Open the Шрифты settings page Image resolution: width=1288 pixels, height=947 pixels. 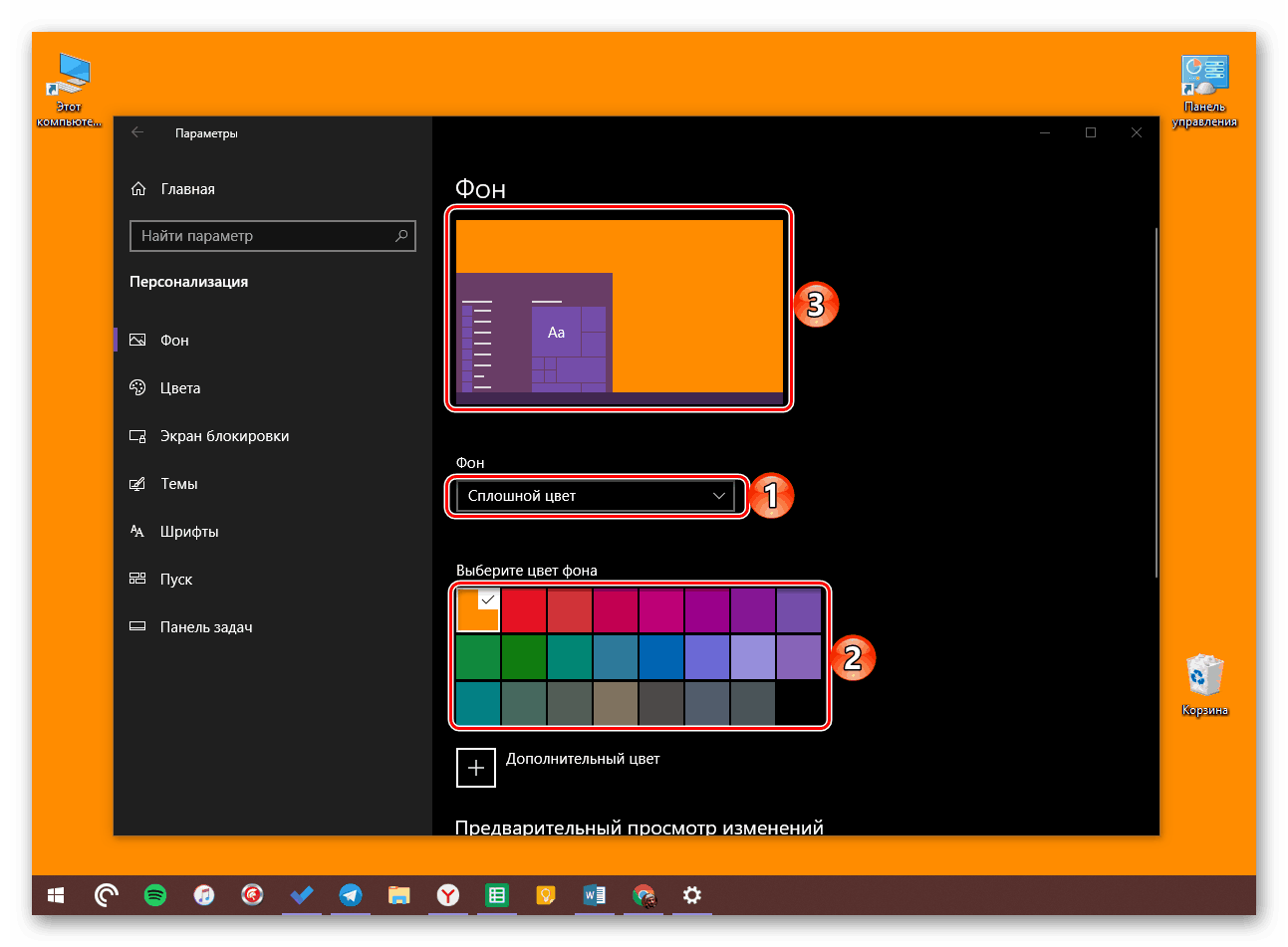point(189,532)
